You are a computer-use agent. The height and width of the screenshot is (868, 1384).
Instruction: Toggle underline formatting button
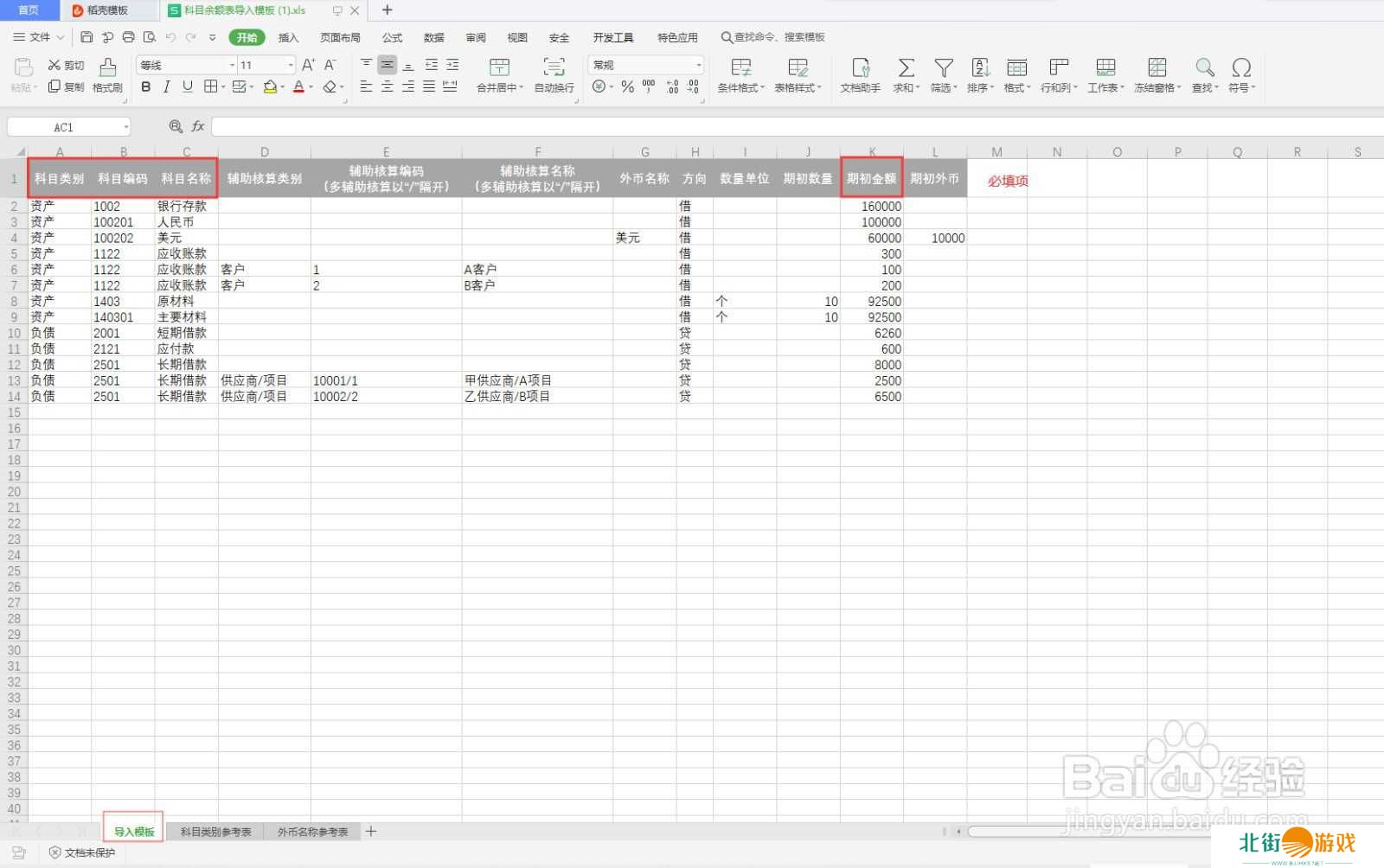[187, 86]
